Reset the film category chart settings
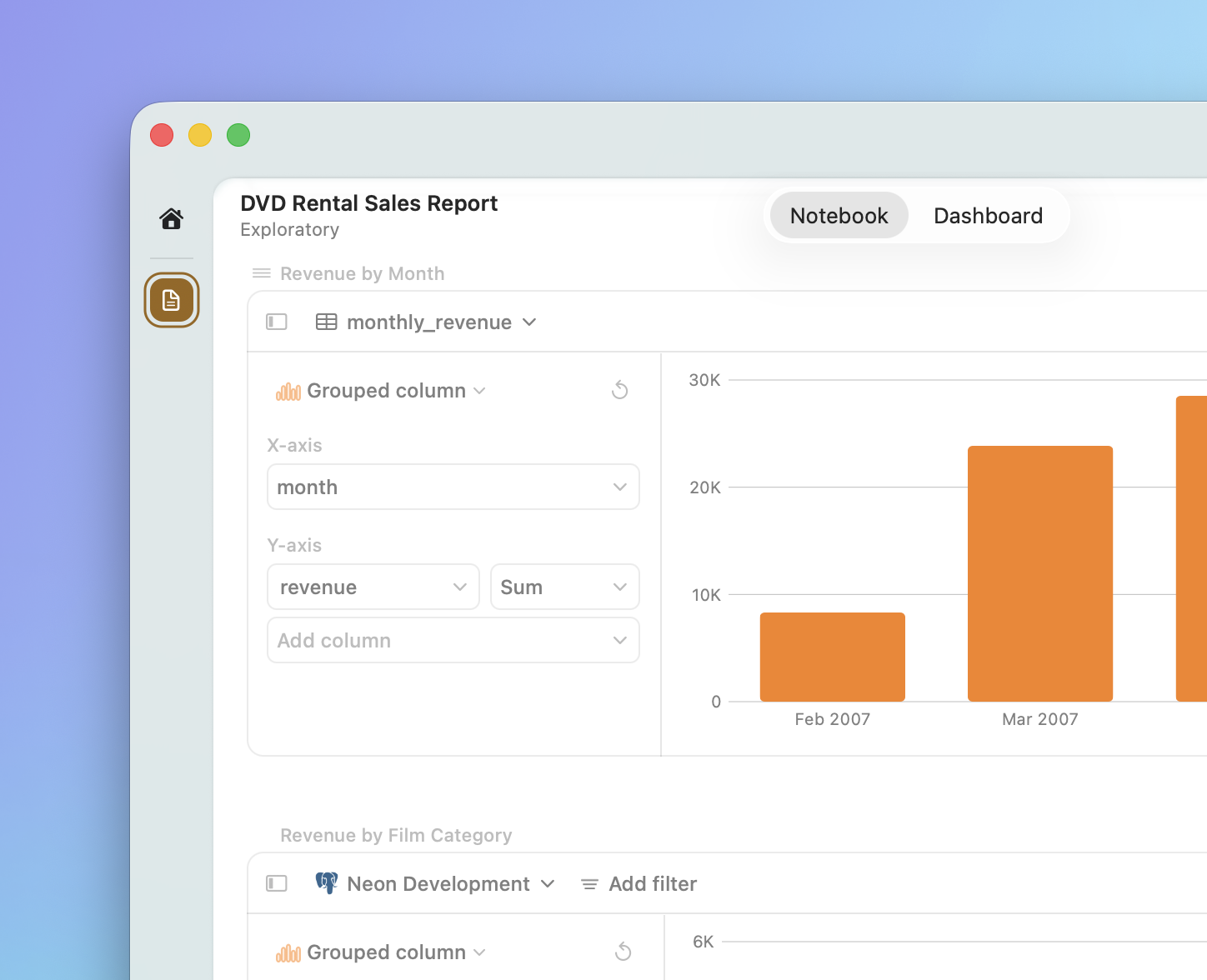This screenshot has width=1207, height=980. (623, 952)
